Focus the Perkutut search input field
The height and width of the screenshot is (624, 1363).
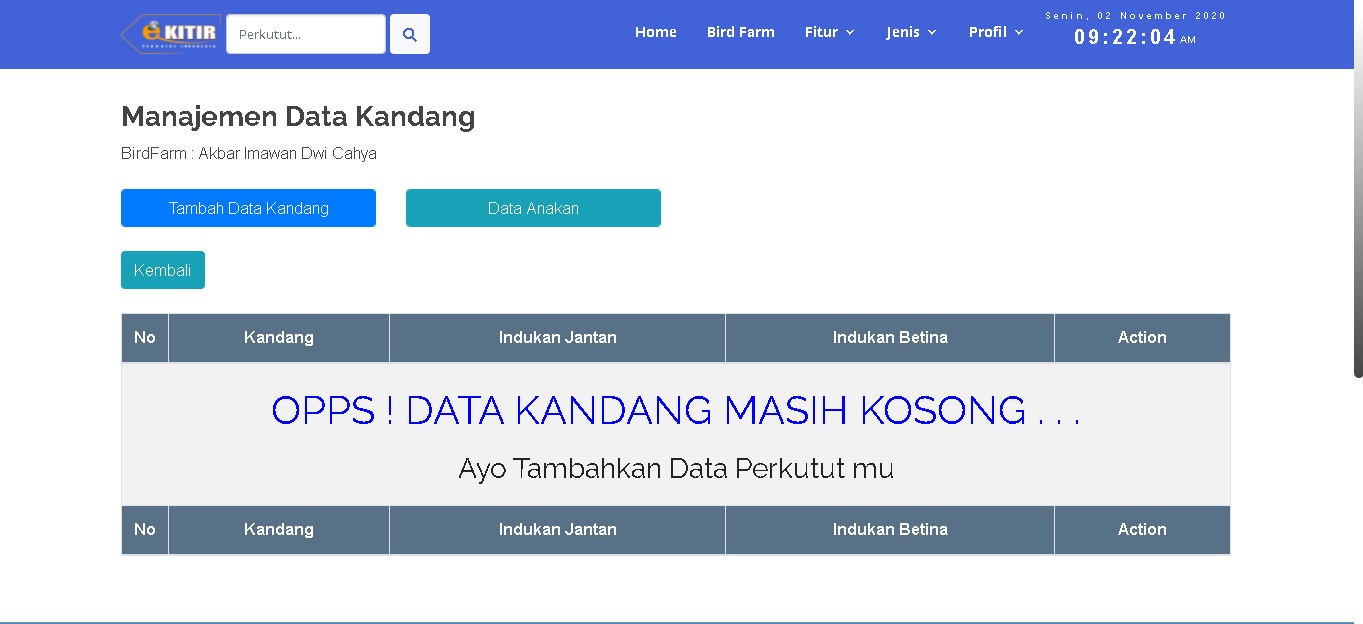pyautogui.click(x=305, y=34)
